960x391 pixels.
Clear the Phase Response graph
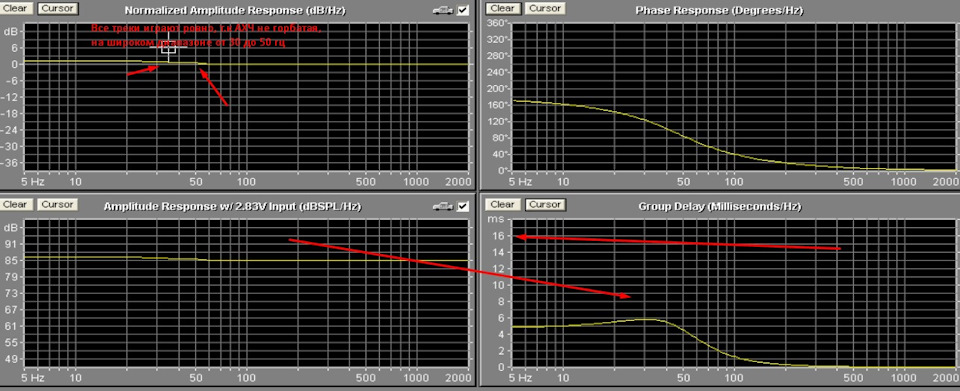[502, 9]
